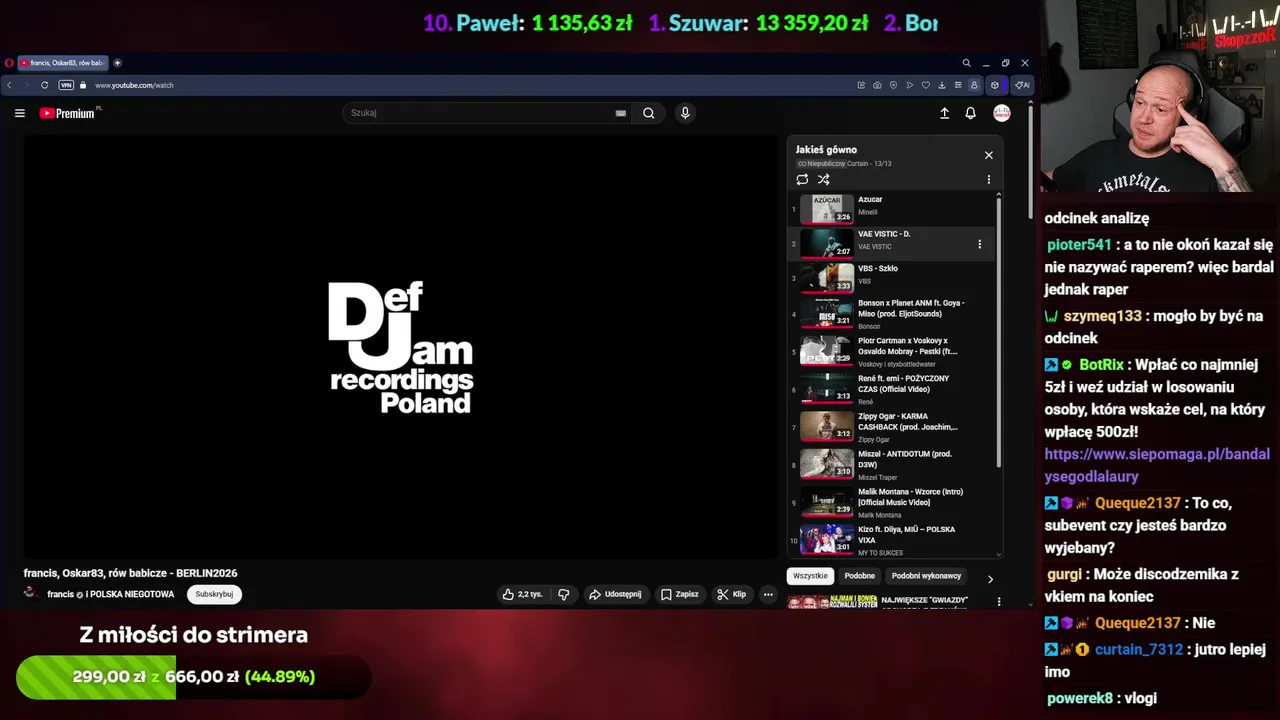This screenshot has height=720, width=1280.
Task: Click the Def Jam video player
Action: tap(400, 347)
